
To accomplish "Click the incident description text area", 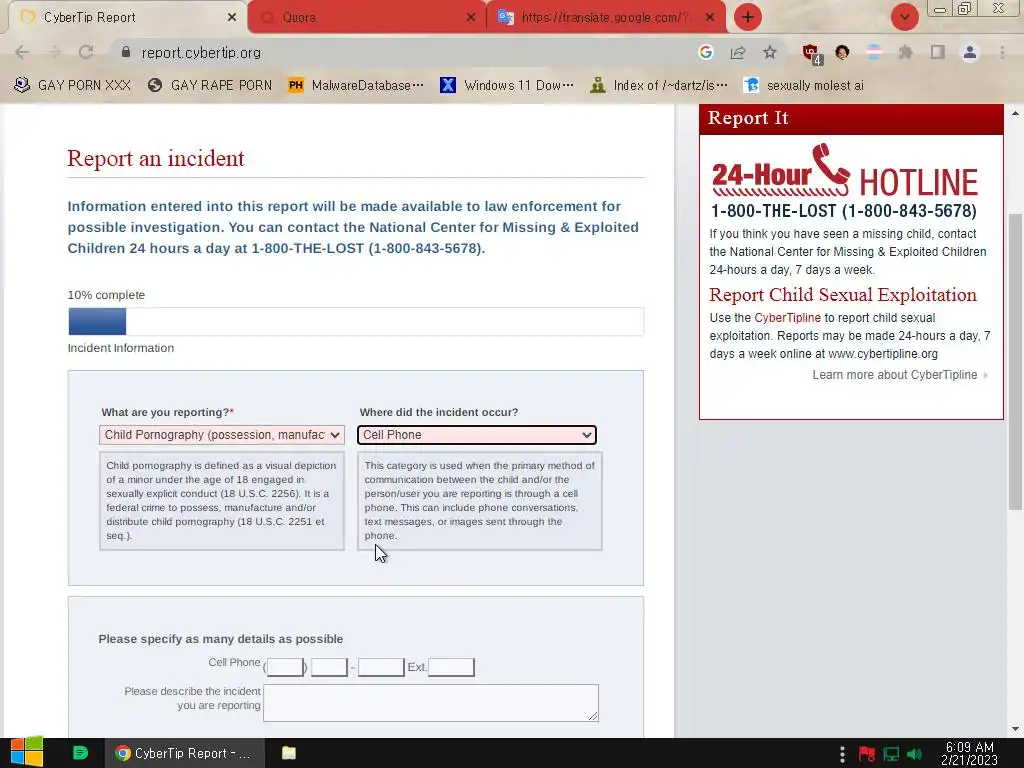I will click(431, 703).
